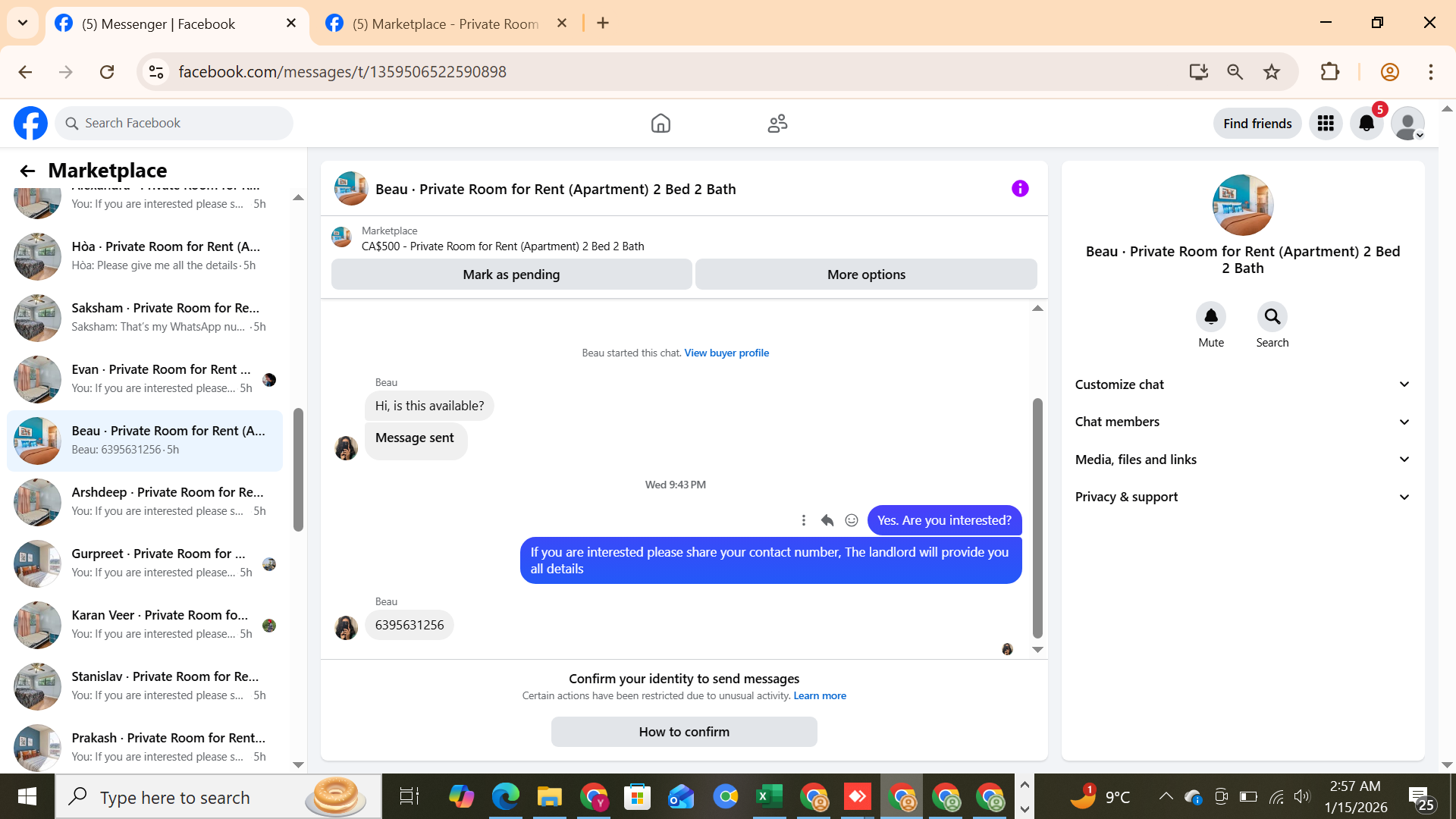Open message more-options three dots

803,520
